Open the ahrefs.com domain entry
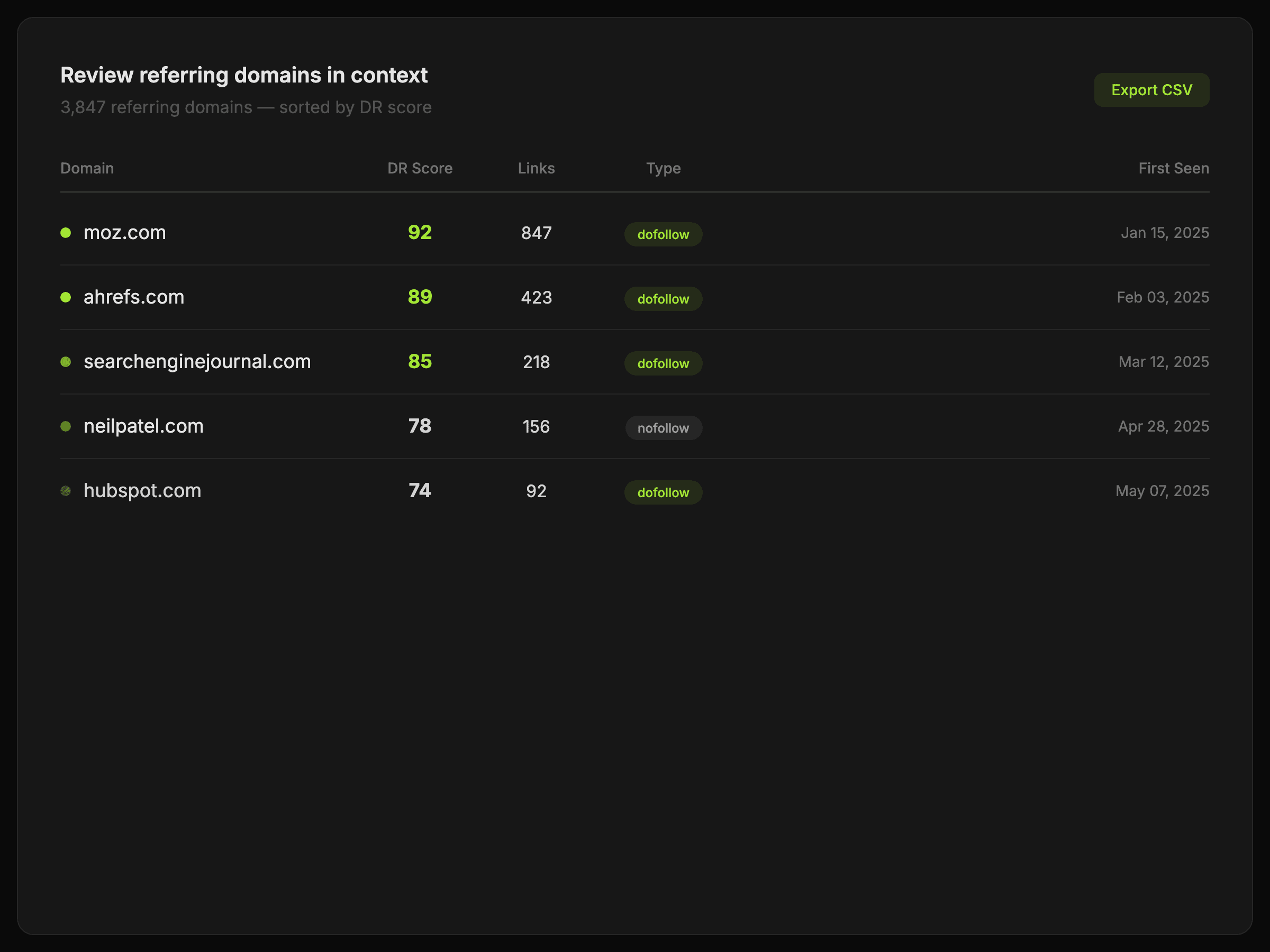The width and height of the screenshot is (1270, 952). point(134,297)
